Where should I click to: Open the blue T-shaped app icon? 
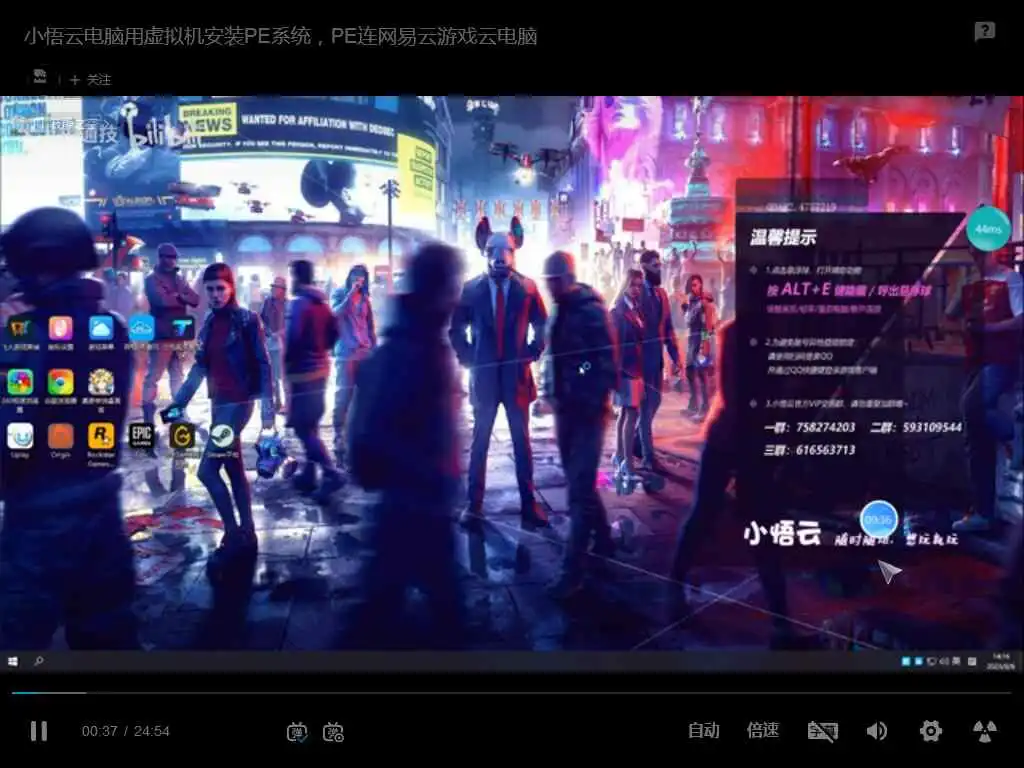[182, 328]
